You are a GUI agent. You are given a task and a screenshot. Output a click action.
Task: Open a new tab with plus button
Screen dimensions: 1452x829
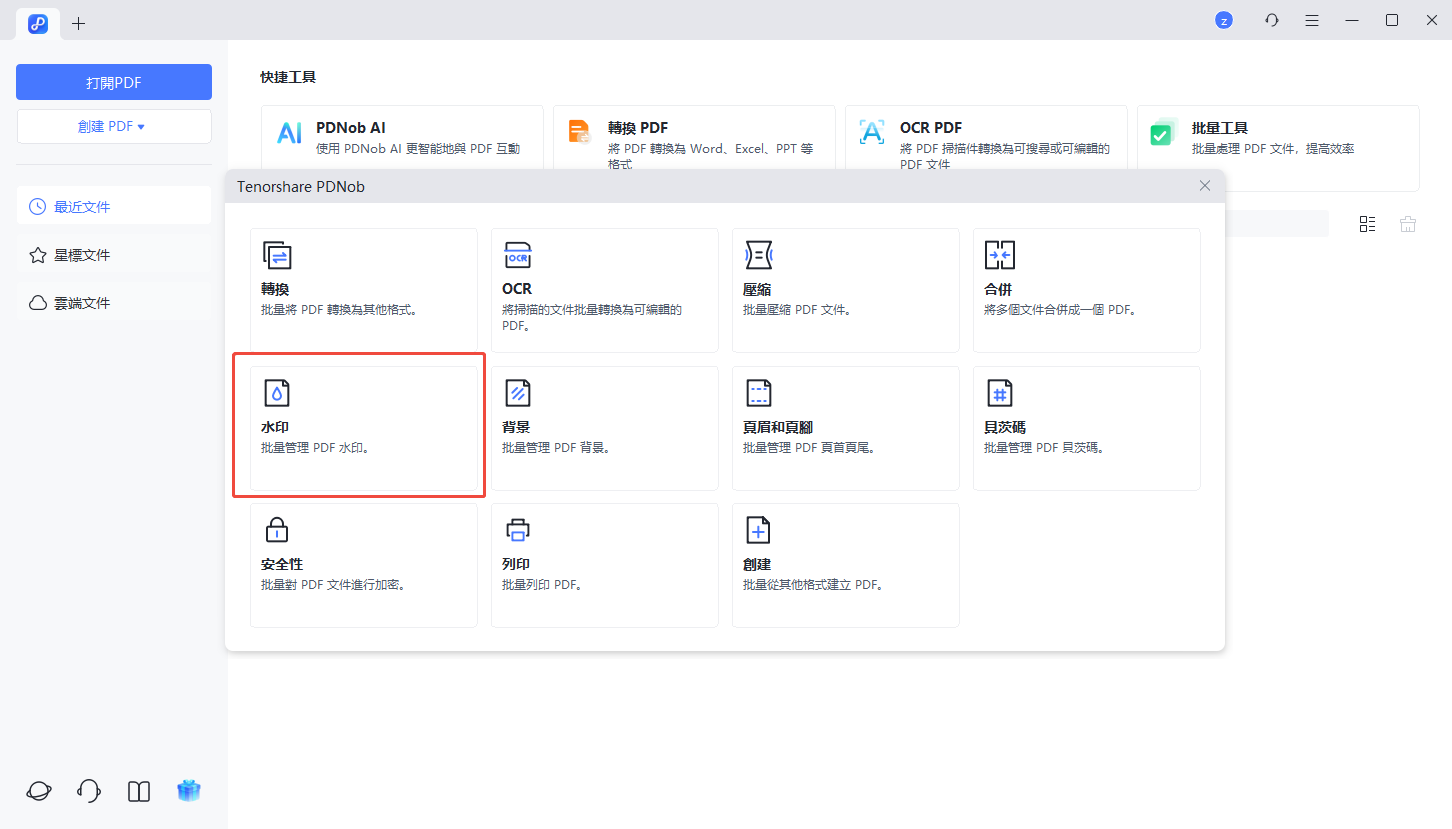point(79,23)
